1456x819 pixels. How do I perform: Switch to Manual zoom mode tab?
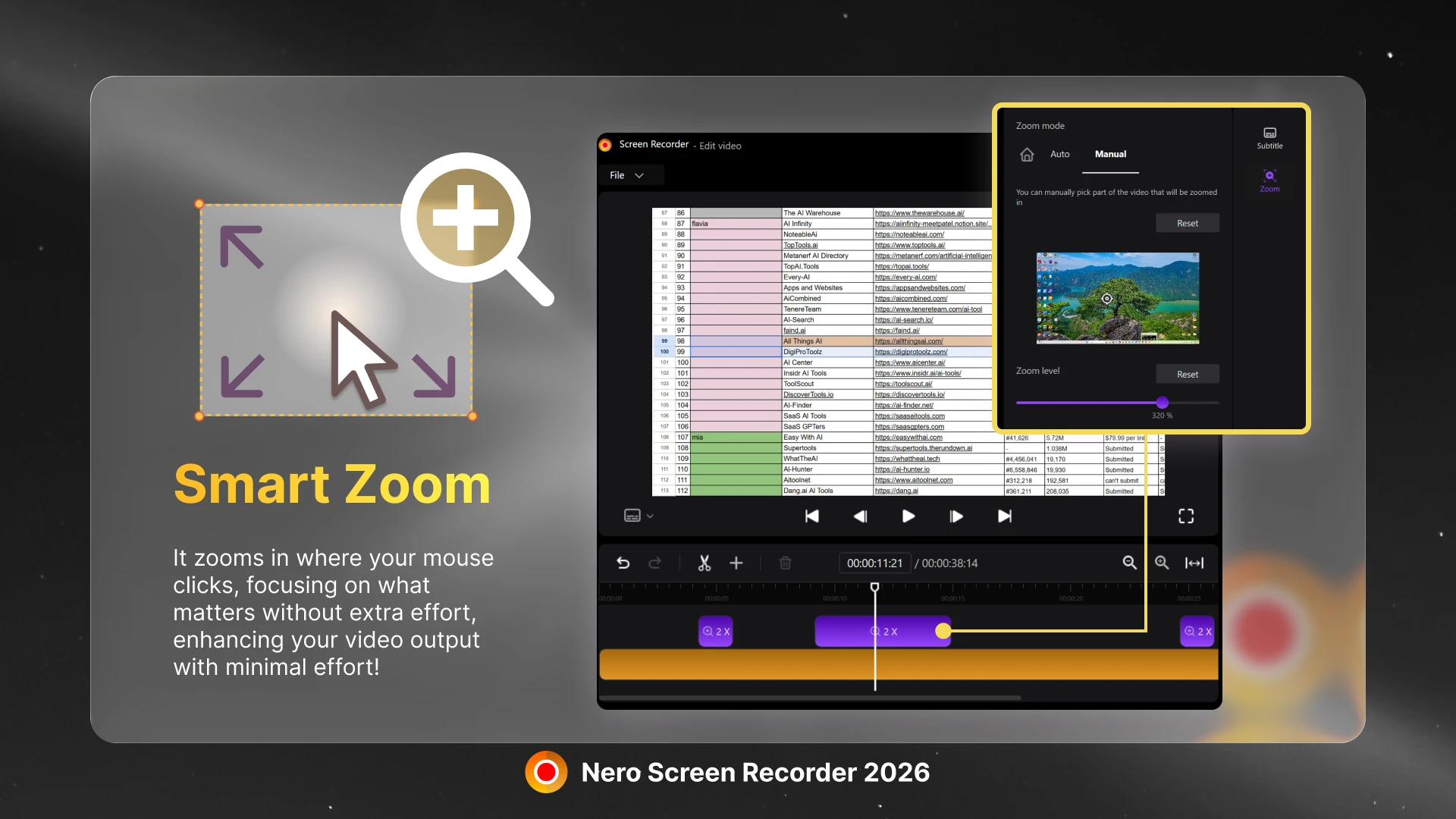(1110, 154)
